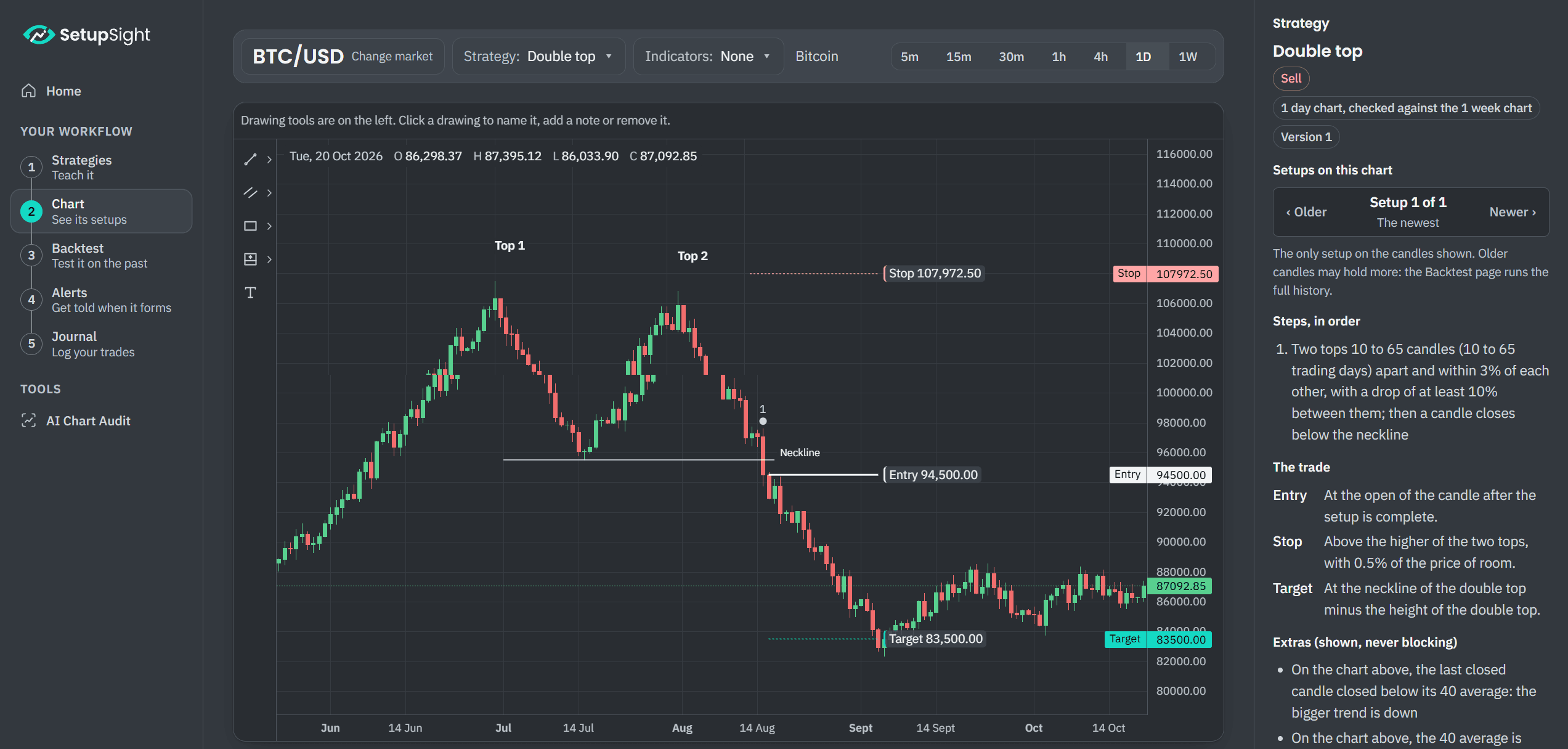Expand the trend line tool options arrow

coord(269,159)
